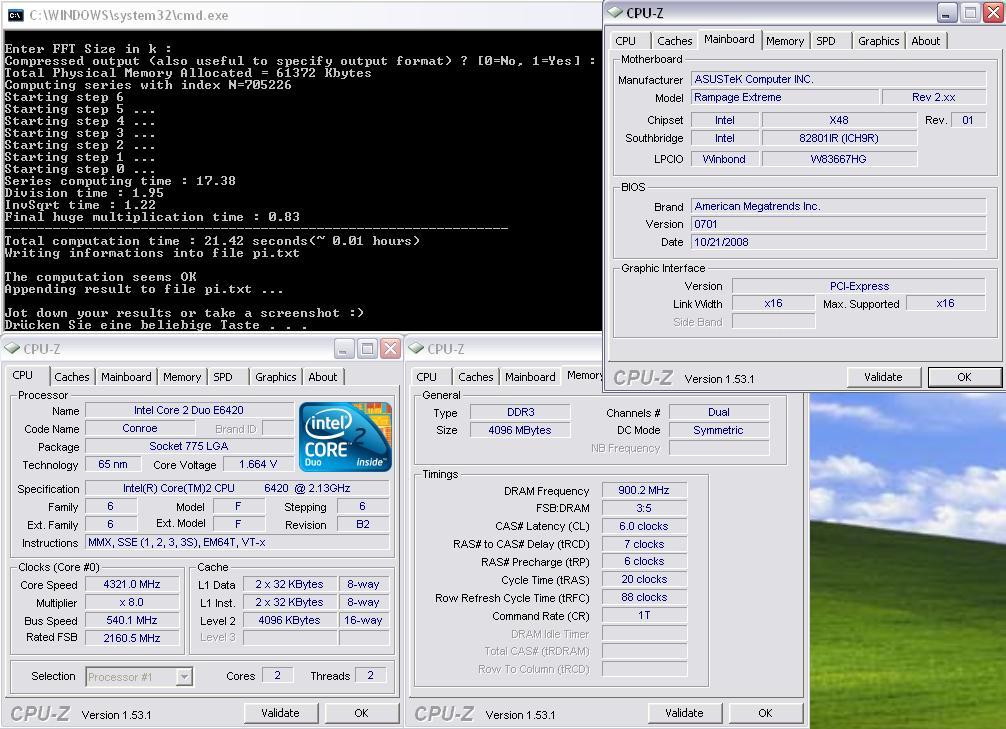This screenshot has height=729, width=1006.
Task: Click the processor name 'Intel Core 2 Duo E6420'
Action: pyautogui.click(x=189, y=410)
